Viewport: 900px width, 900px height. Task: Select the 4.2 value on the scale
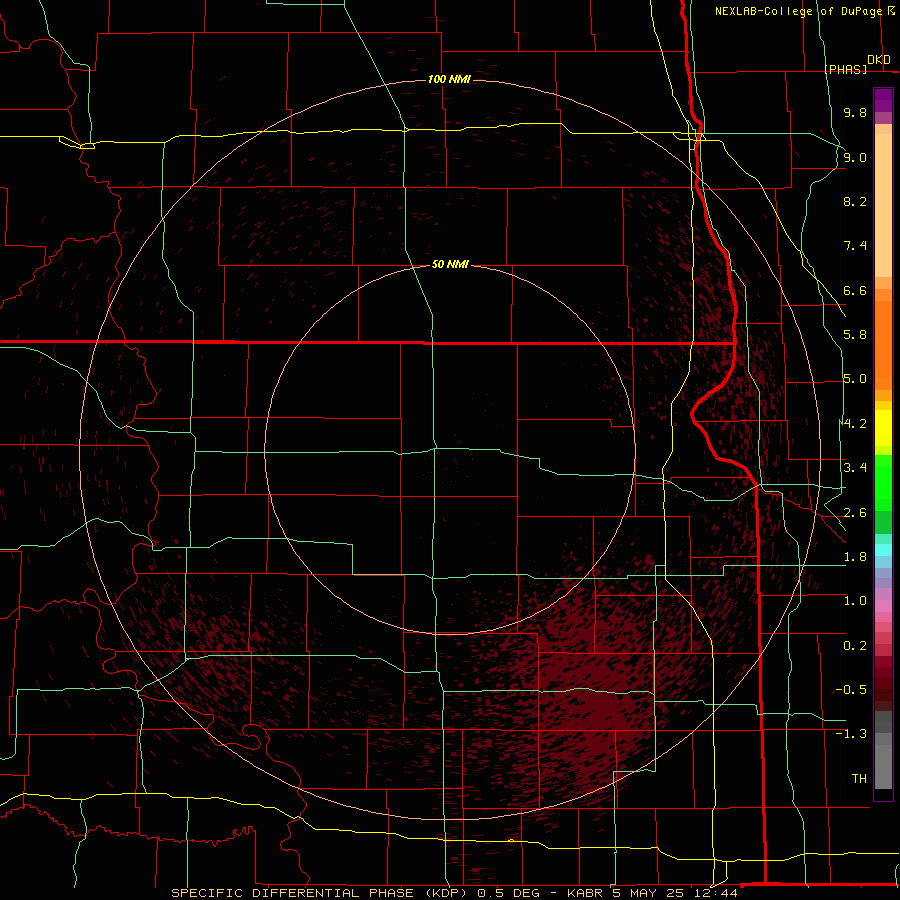(855, 424)
